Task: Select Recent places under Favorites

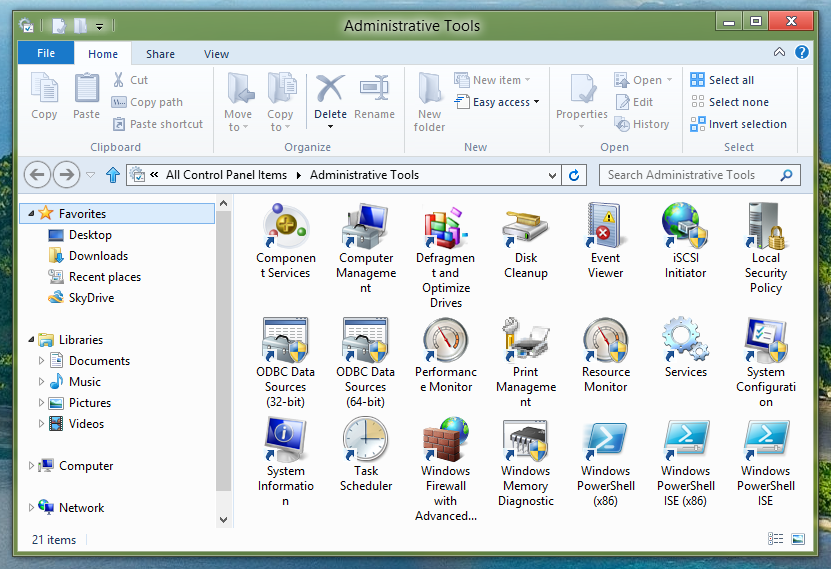Action: click(x=94, y=277)
